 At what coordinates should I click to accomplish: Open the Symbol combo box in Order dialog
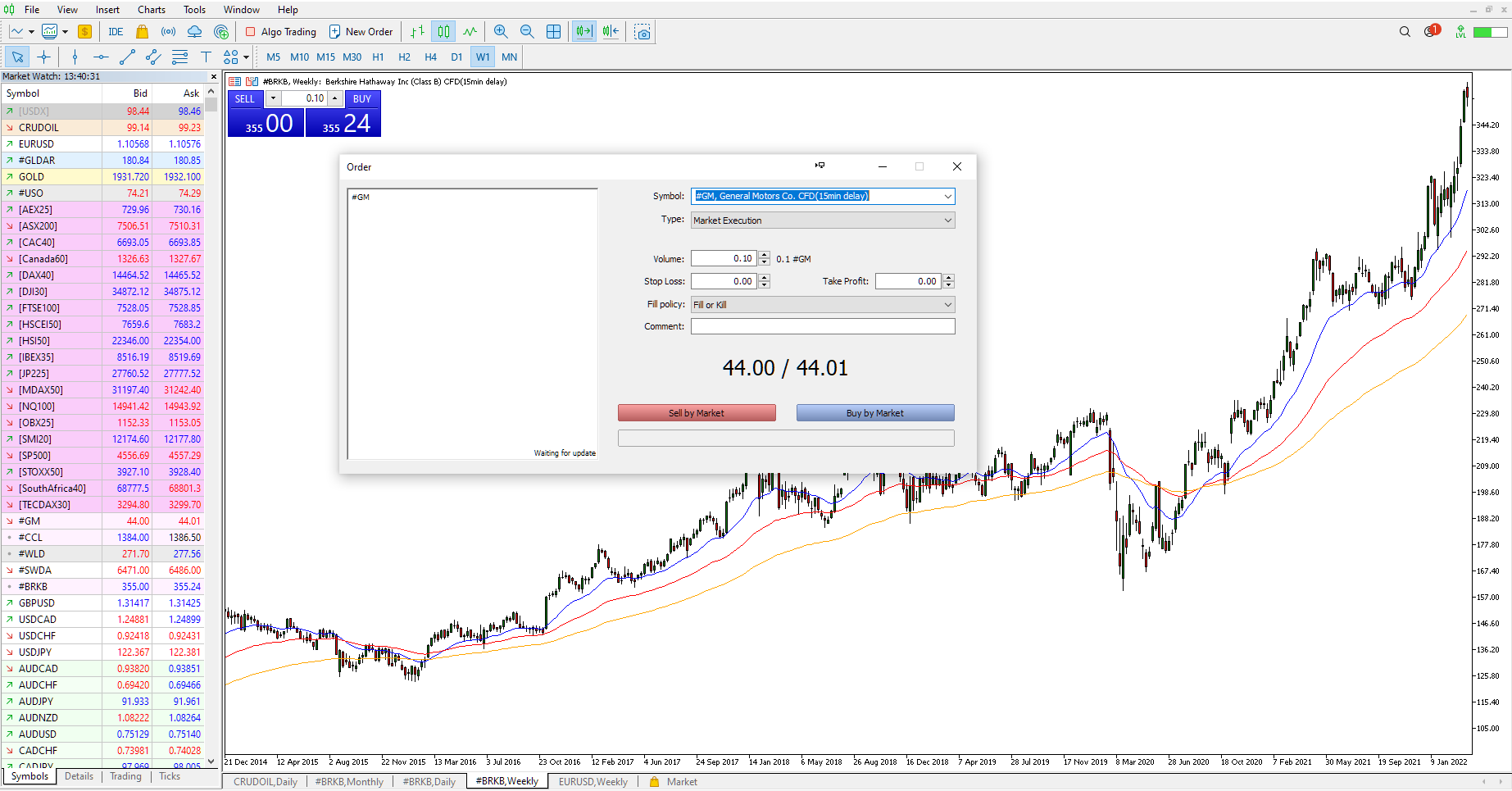pos(823,196)
